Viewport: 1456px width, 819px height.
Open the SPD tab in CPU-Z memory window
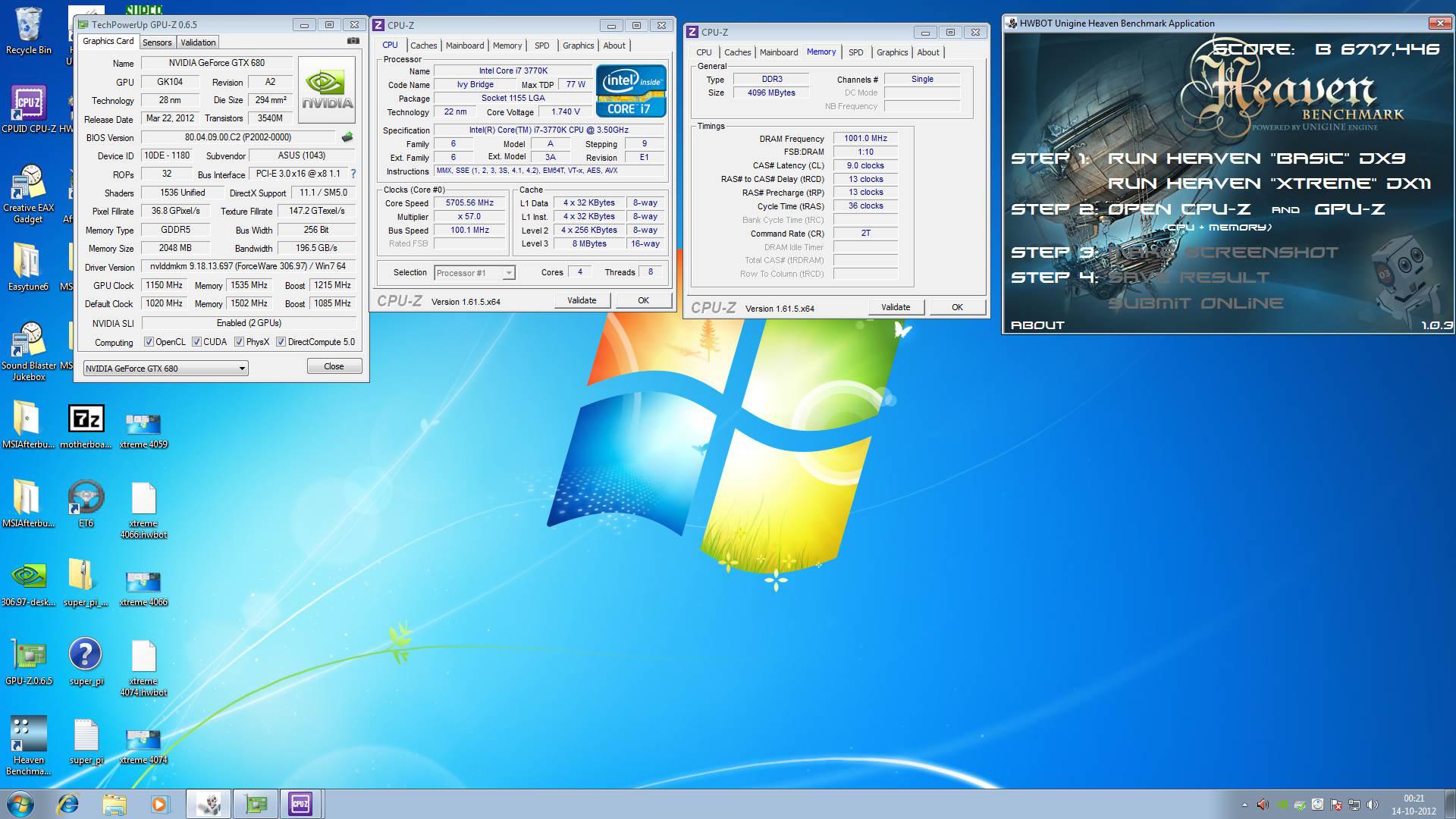tap(855, 52)
